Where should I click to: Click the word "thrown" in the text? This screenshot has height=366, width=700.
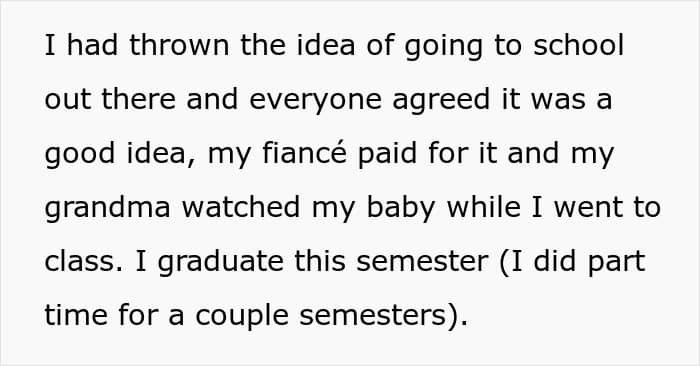pos(179,45)
